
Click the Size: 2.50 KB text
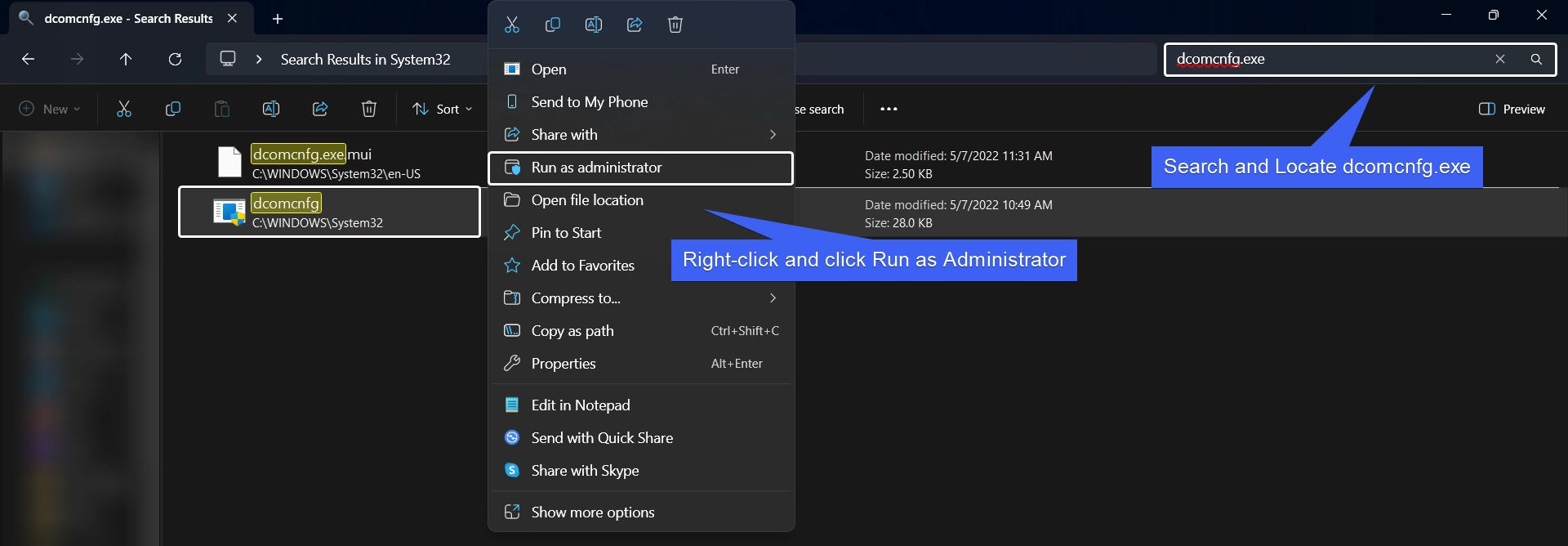(898, 173)
